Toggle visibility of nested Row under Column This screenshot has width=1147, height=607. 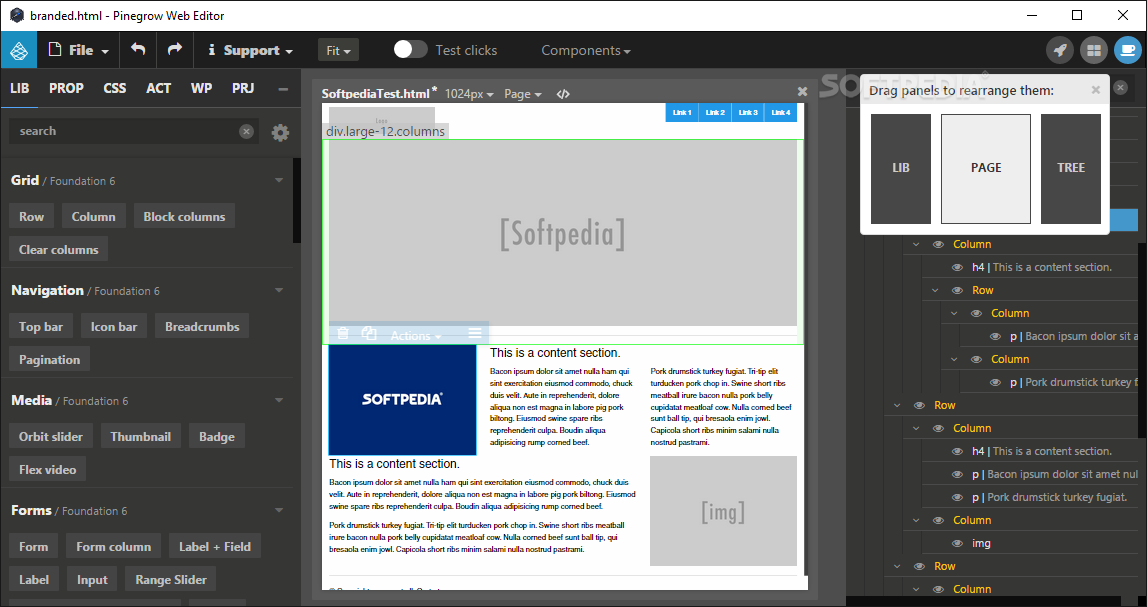[x=957, y=290]
